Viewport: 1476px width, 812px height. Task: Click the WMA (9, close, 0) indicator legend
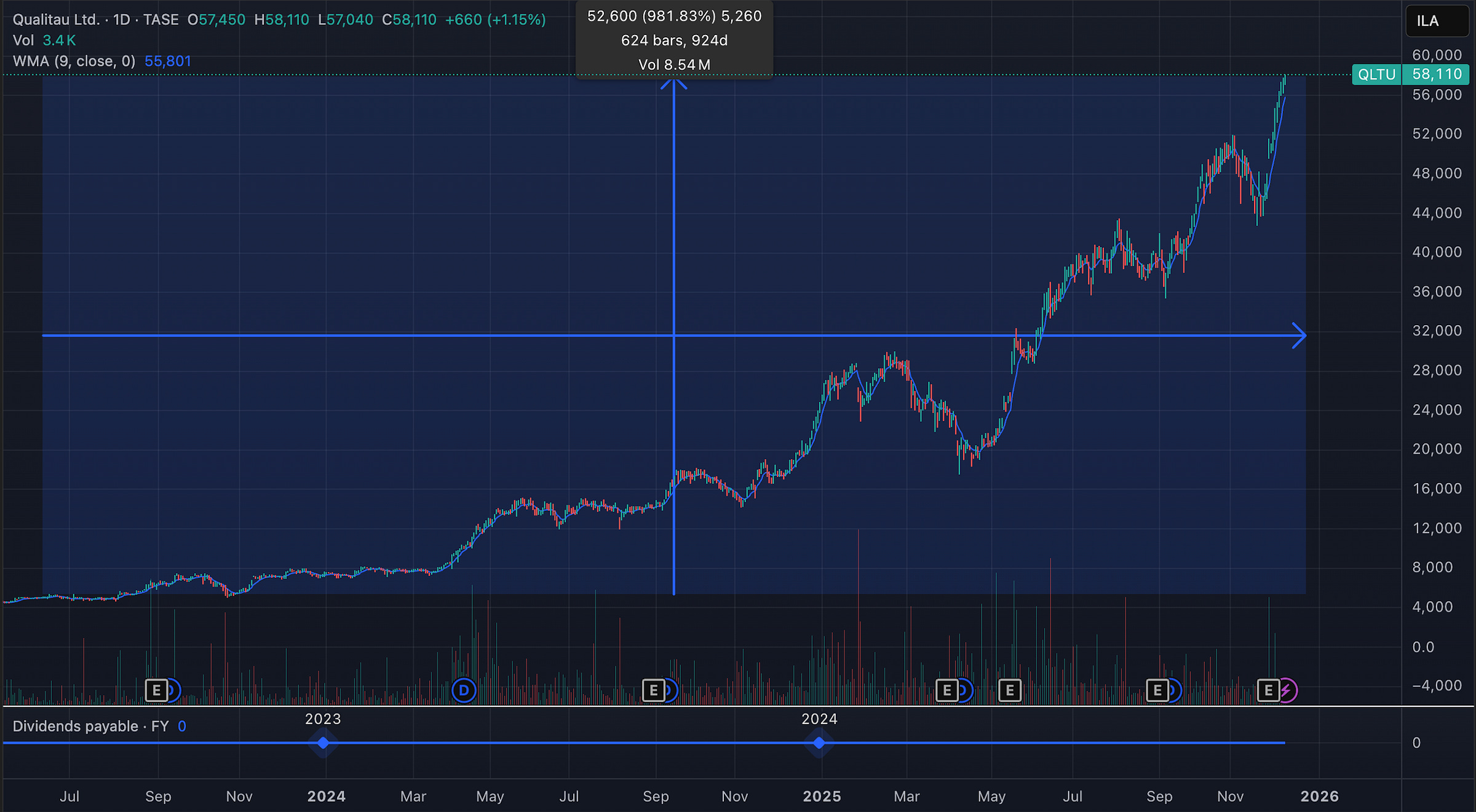(74, 61)
